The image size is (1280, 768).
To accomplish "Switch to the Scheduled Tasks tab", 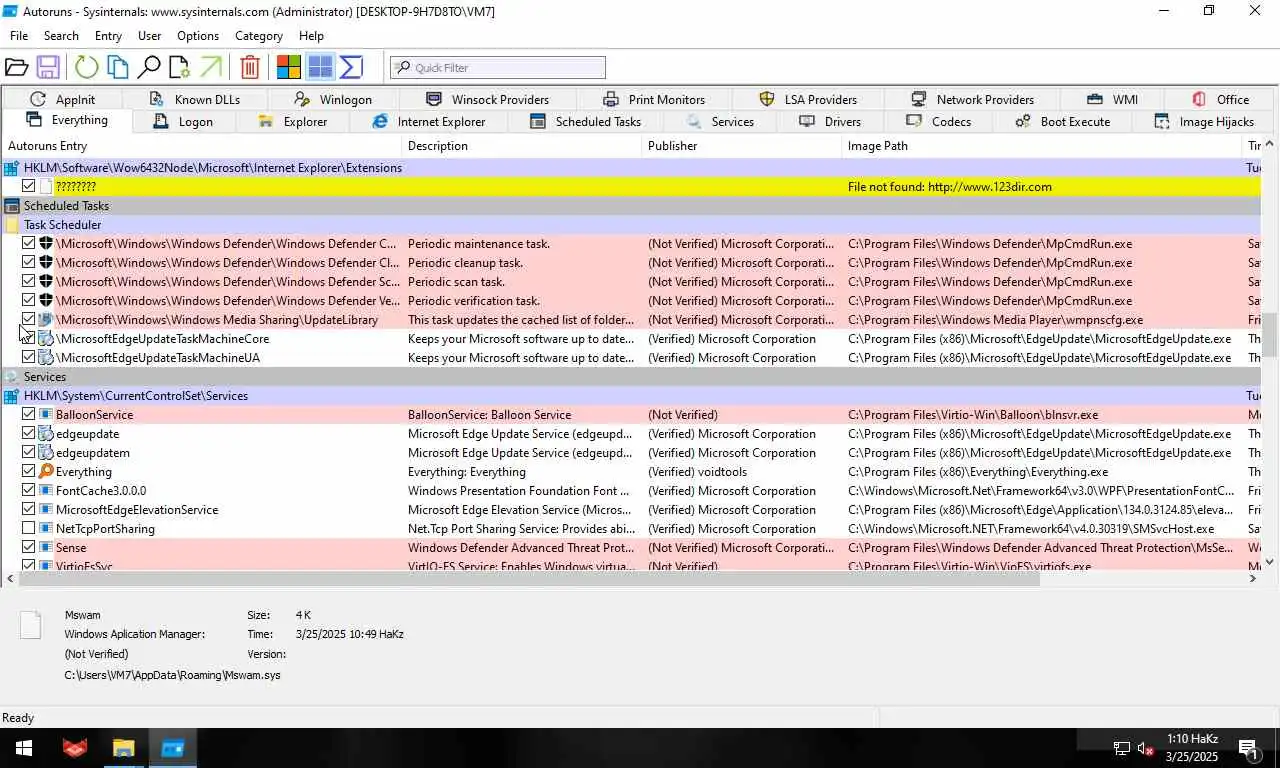I will [x=585, y=121].
